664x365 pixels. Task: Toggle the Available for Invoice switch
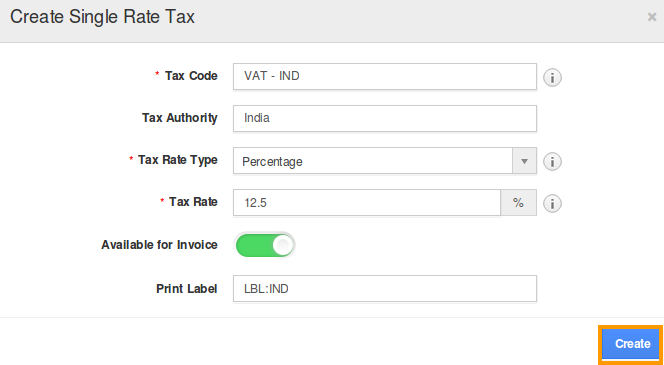point(265,245)
